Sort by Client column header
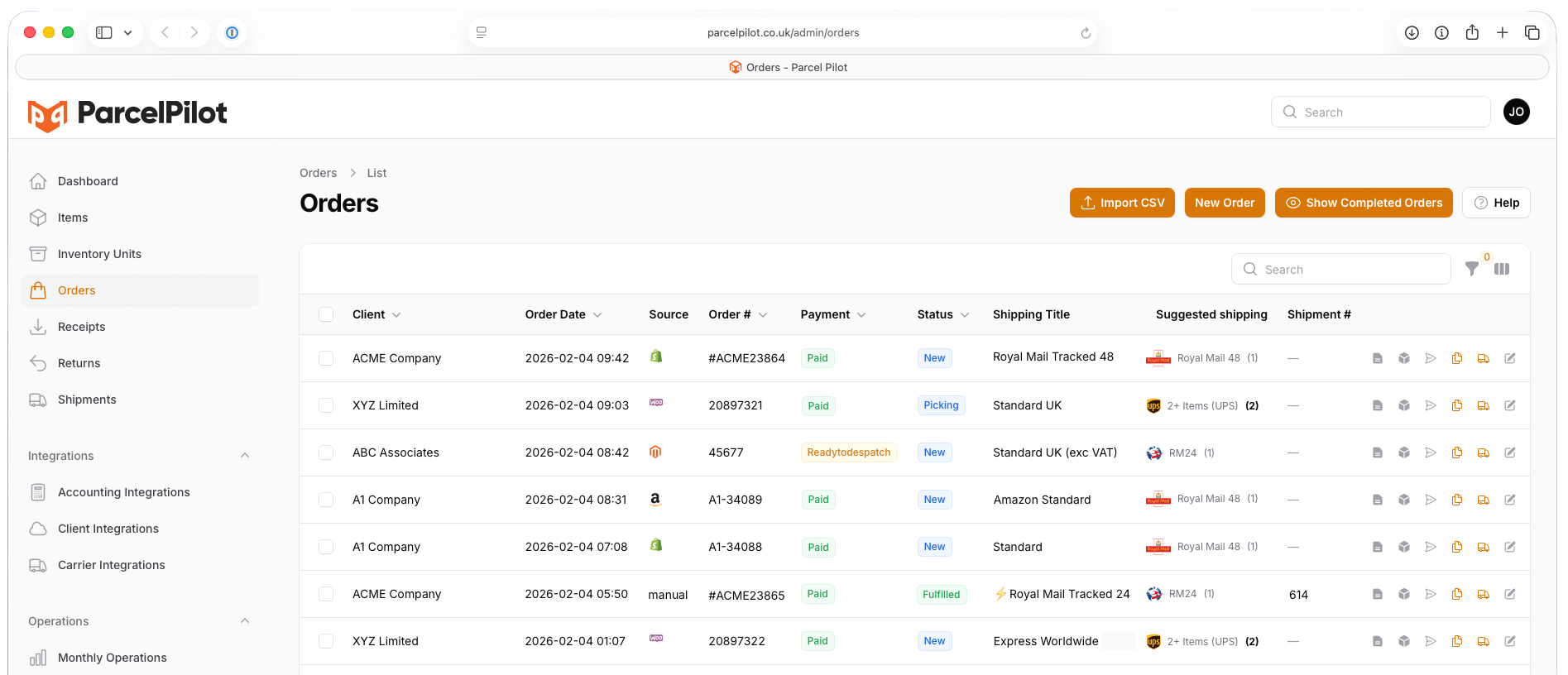The image size is (1568, 675). point(376,314)
